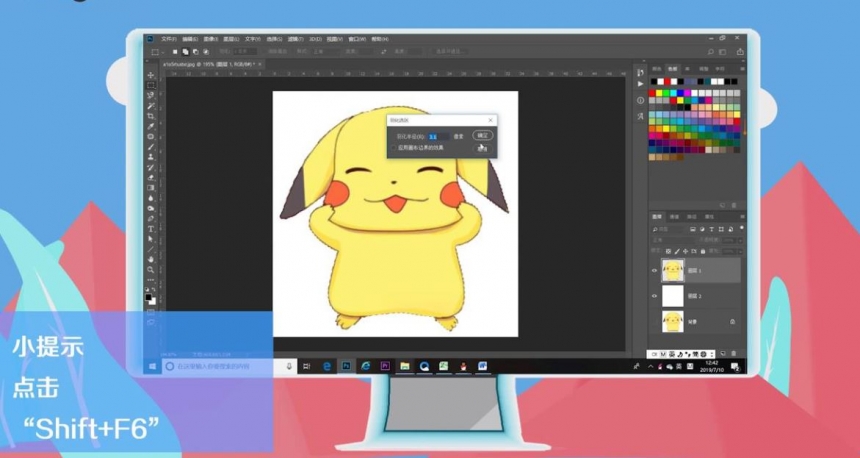Screen dimensions: 860x458
Task: Click the foreground color swatch in toolbox
Action: (x=149, y=297)
